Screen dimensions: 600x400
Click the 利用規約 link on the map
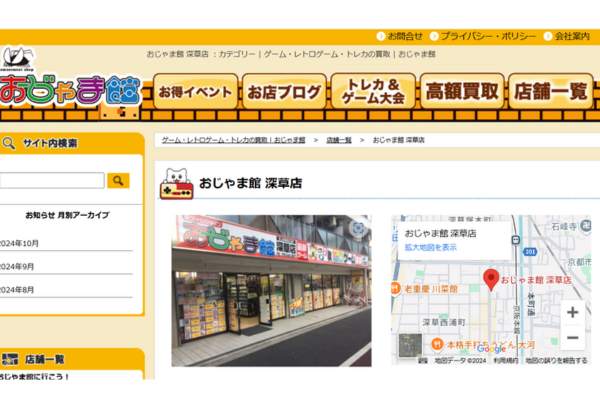pyautogui.click(x=505, y=361)
